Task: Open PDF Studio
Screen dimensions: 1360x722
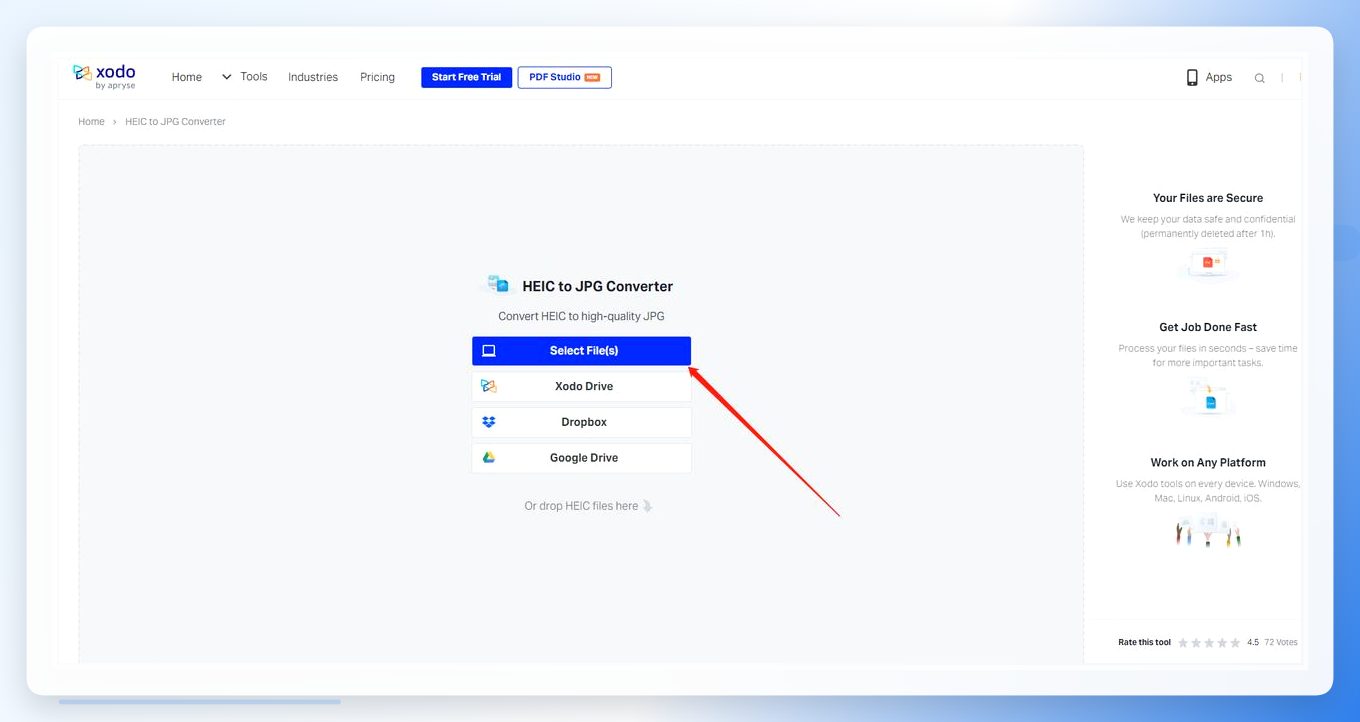Action: pyautogui.click(x=565, y=77)
